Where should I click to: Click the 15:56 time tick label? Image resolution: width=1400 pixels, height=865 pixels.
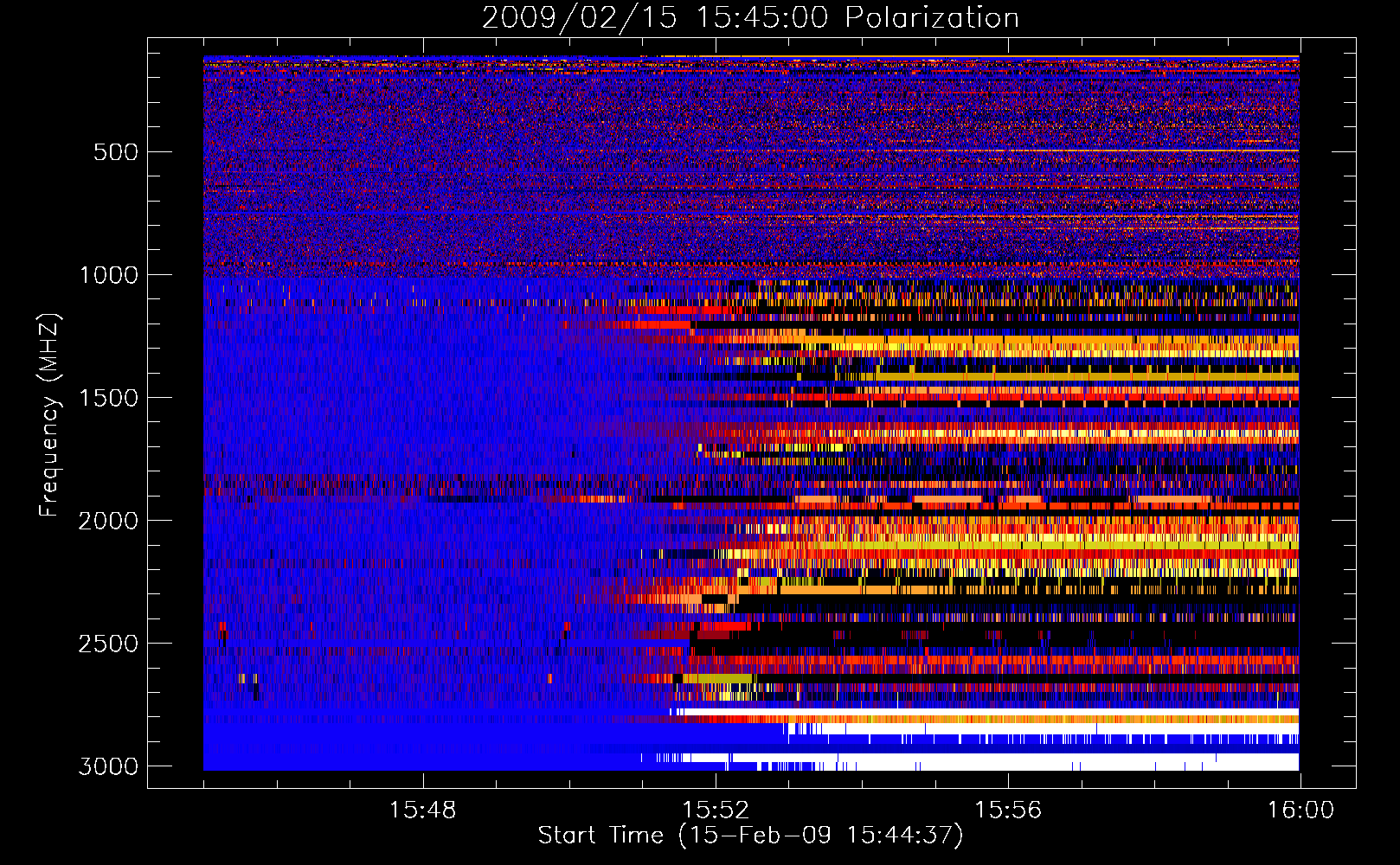tap(1008, 811)
